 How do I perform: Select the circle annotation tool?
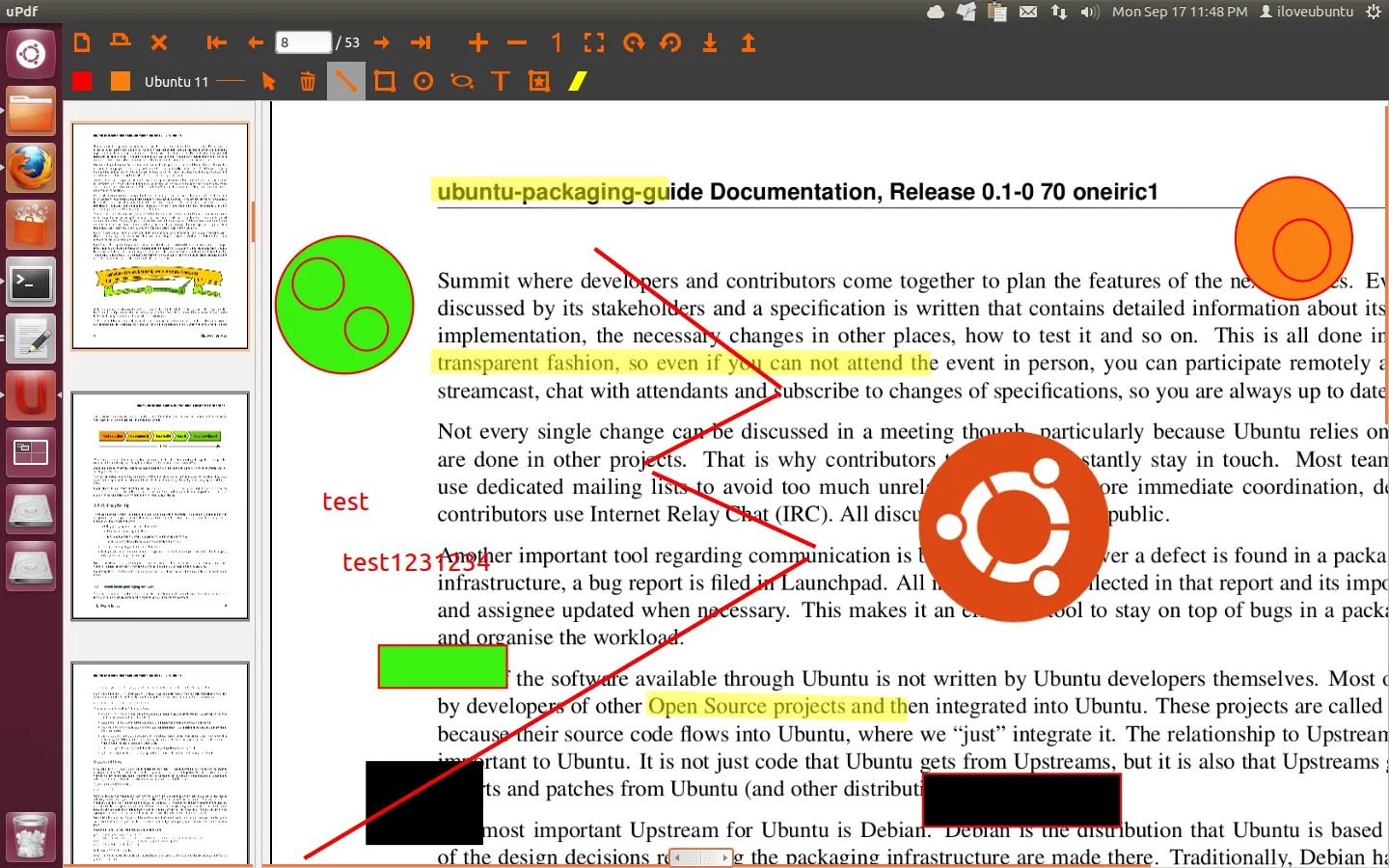tap(423, 82)
